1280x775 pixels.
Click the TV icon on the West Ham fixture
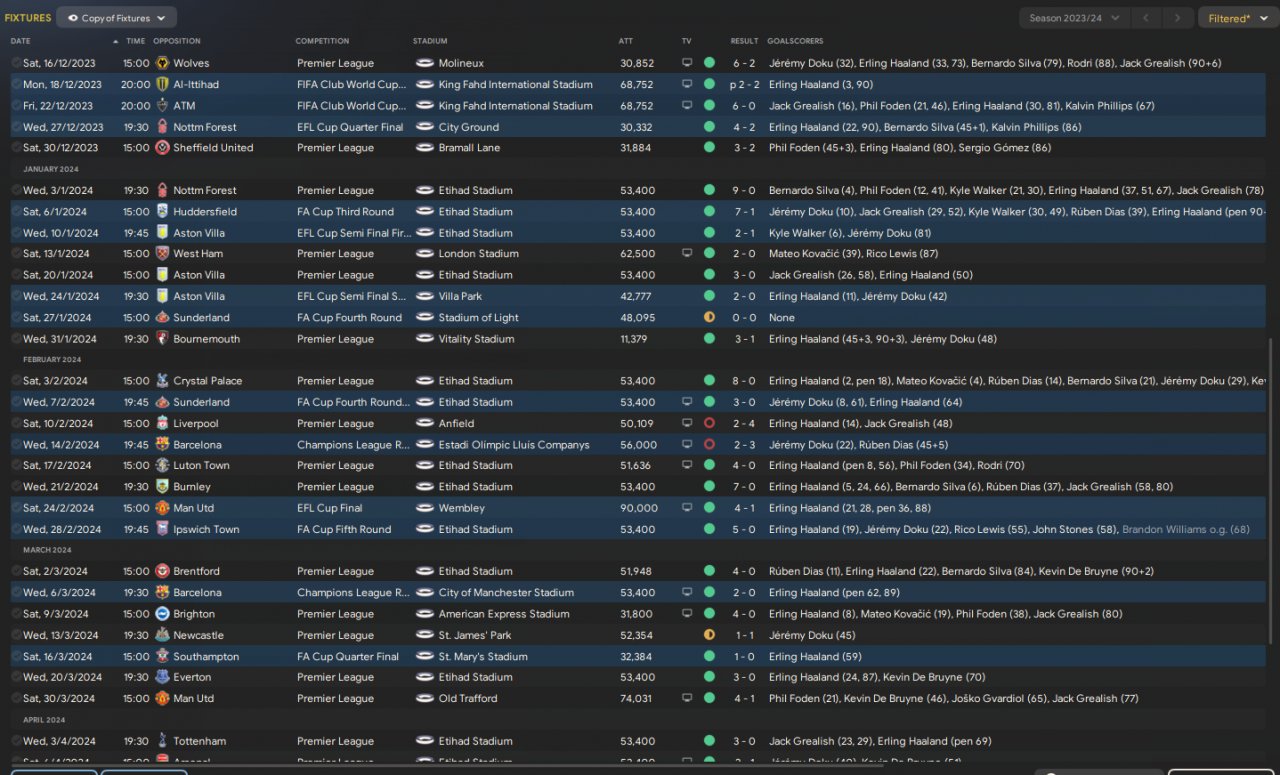click(x=687, y=254)
